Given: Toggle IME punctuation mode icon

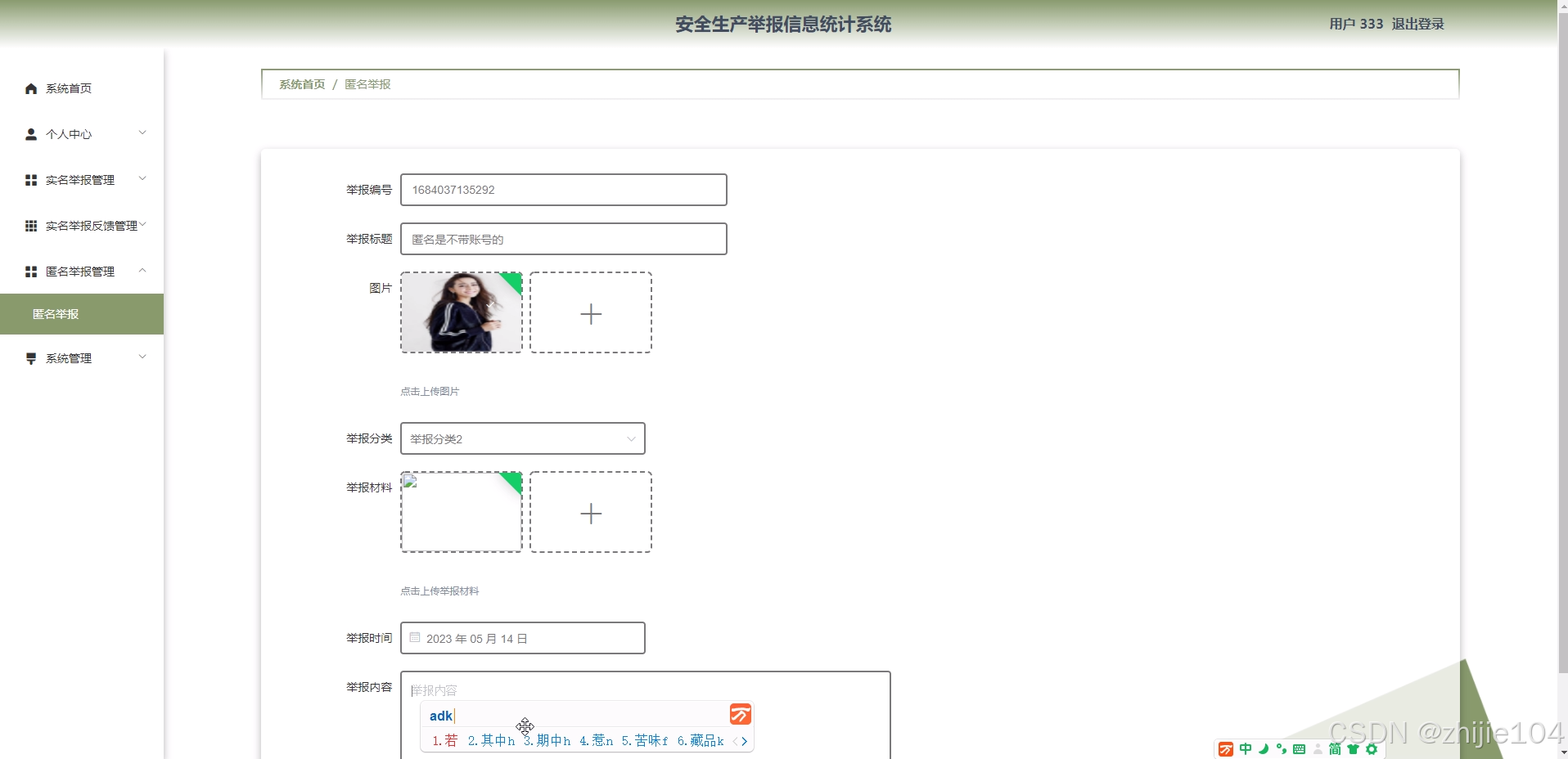Looking at the screenshot, I should pos(1281,749).
